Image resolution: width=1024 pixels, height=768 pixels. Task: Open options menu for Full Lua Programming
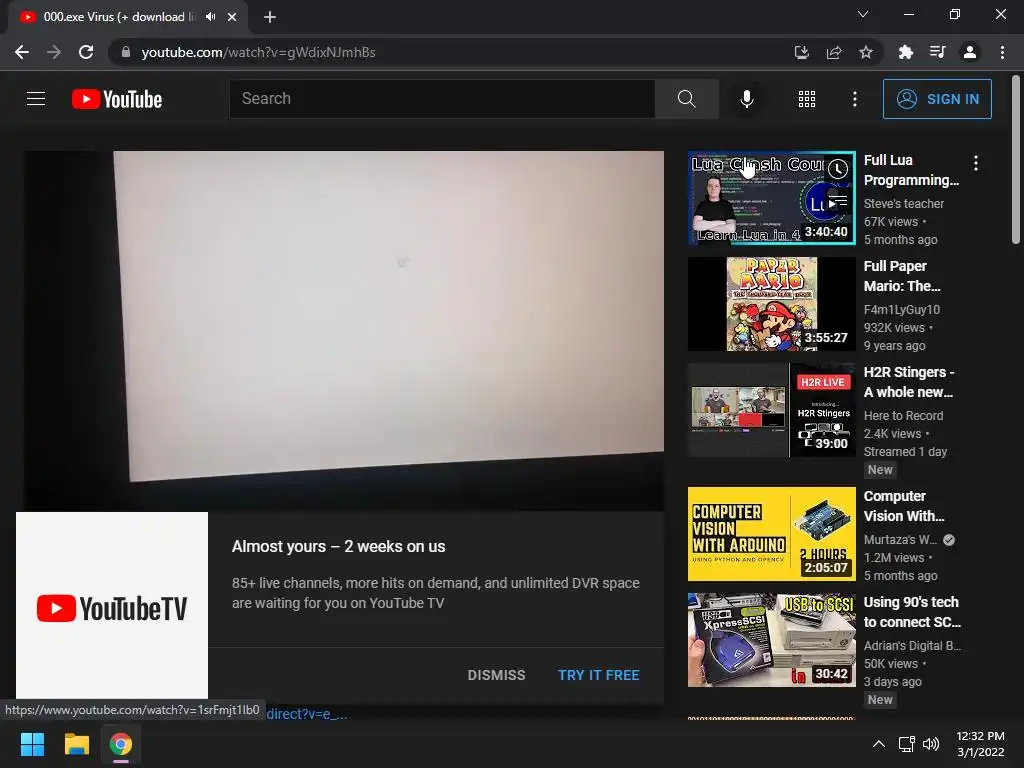point(976,163)
